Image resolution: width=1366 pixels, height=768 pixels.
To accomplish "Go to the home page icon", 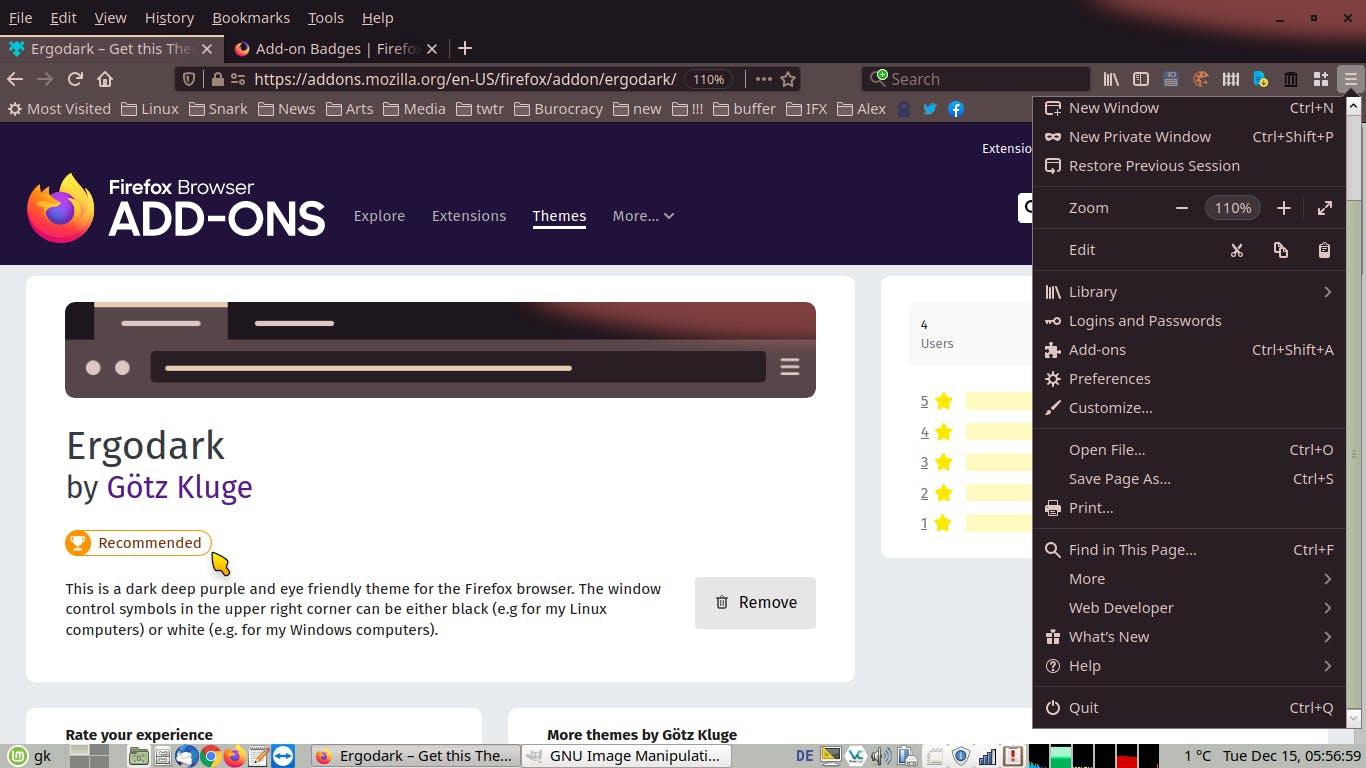I will pyautogui.click(x=105, y=79).
